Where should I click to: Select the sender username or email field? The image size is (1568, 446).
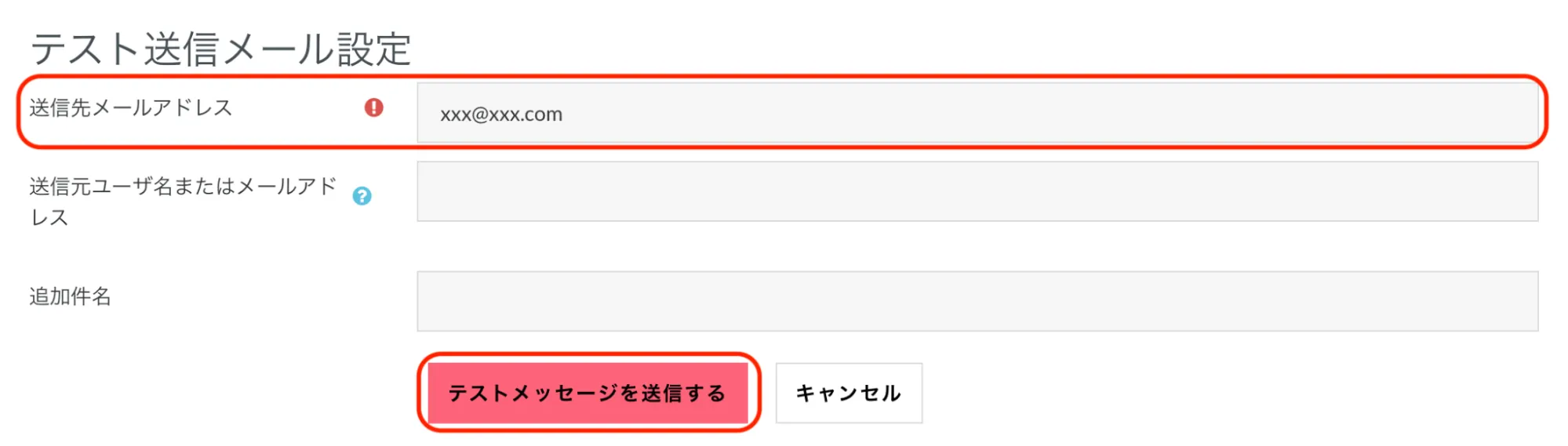pyautogui.click(x=977, y=191)
